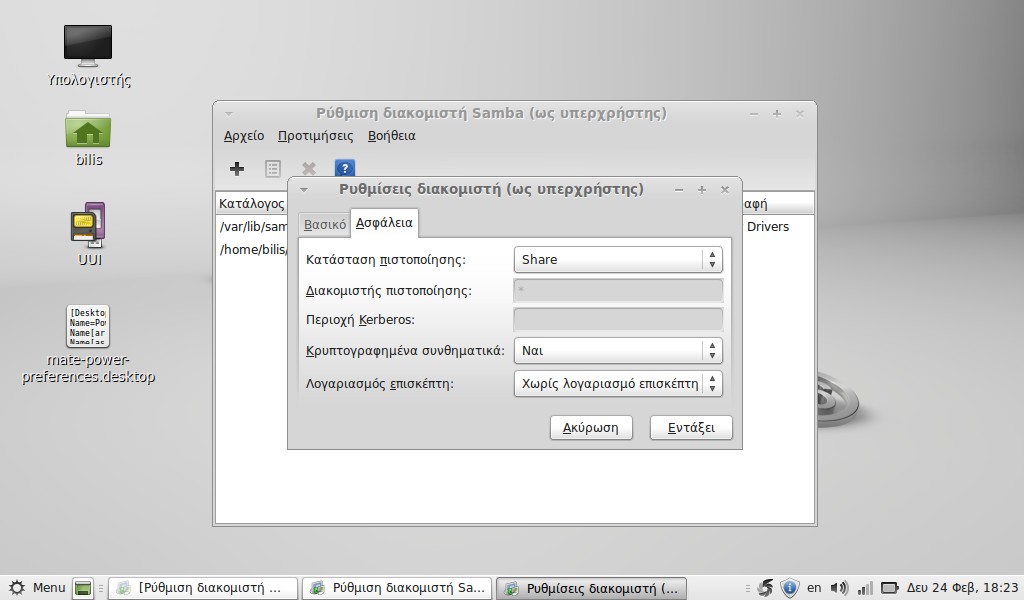The image size is (1024, 600).
Task: Switch to taskbar item Ρύθμιση διακομιστή Sa...
Action: [396, 588]
